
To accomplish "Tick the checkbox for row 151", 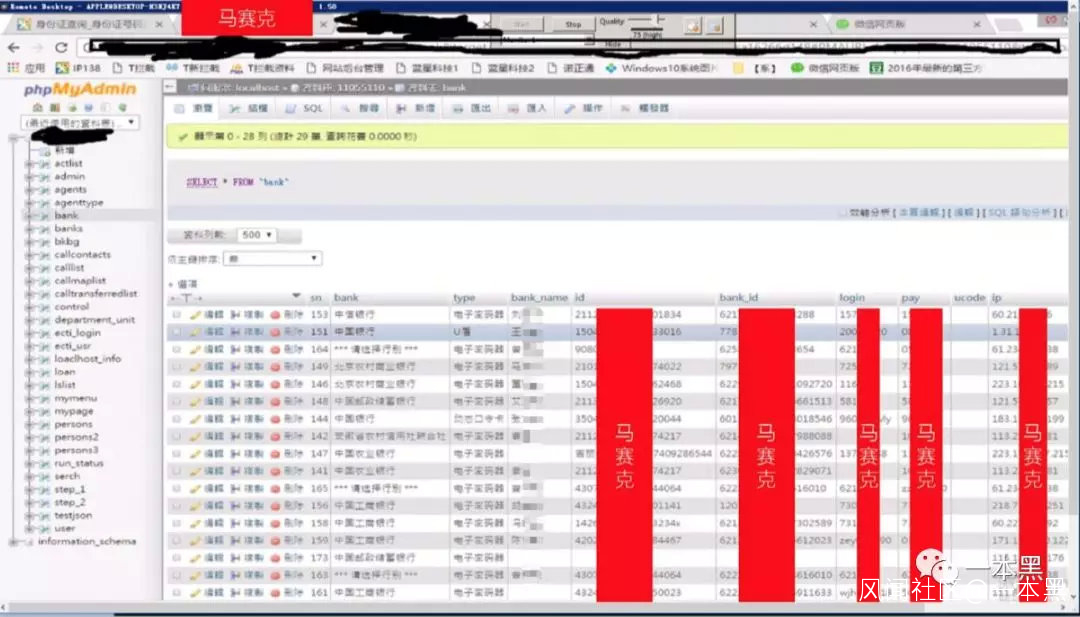I will point(177,332).
